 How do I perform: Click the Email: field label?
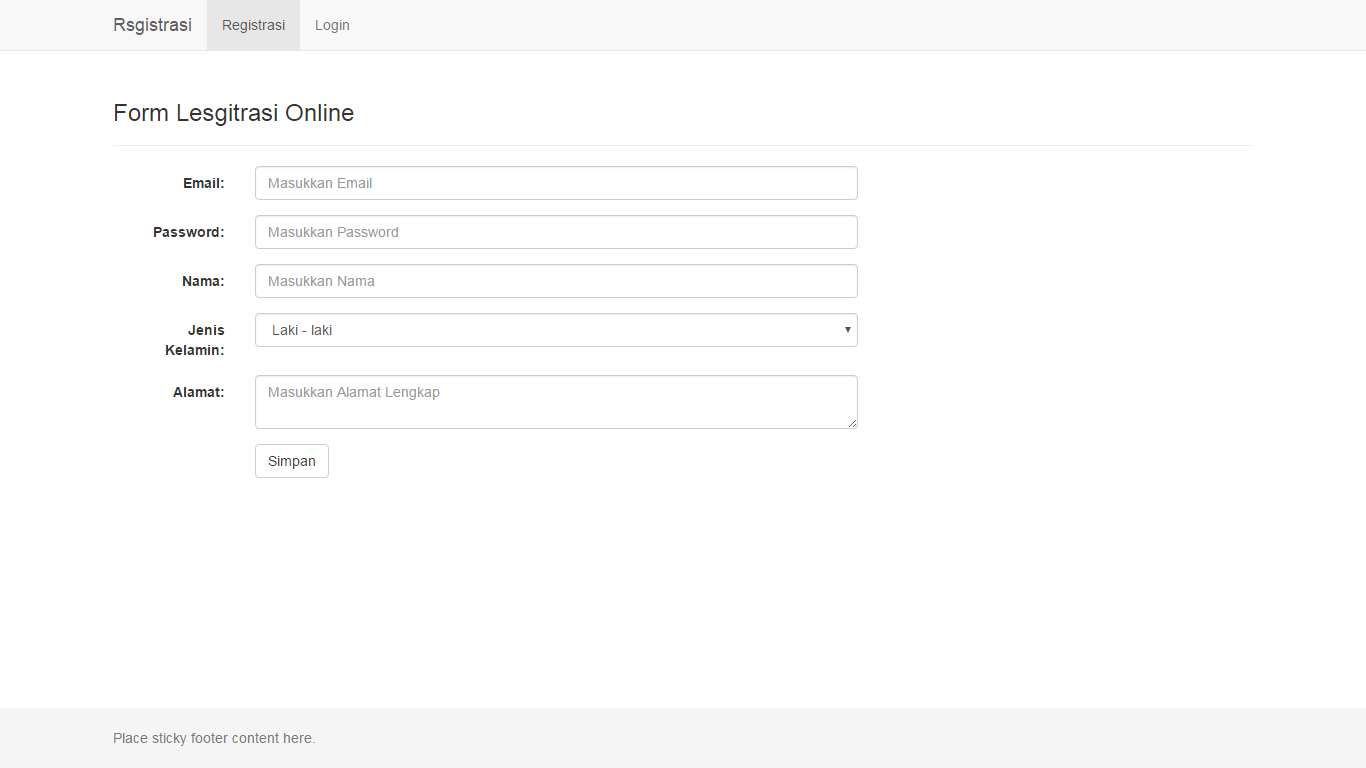click(x=203, y=183)
